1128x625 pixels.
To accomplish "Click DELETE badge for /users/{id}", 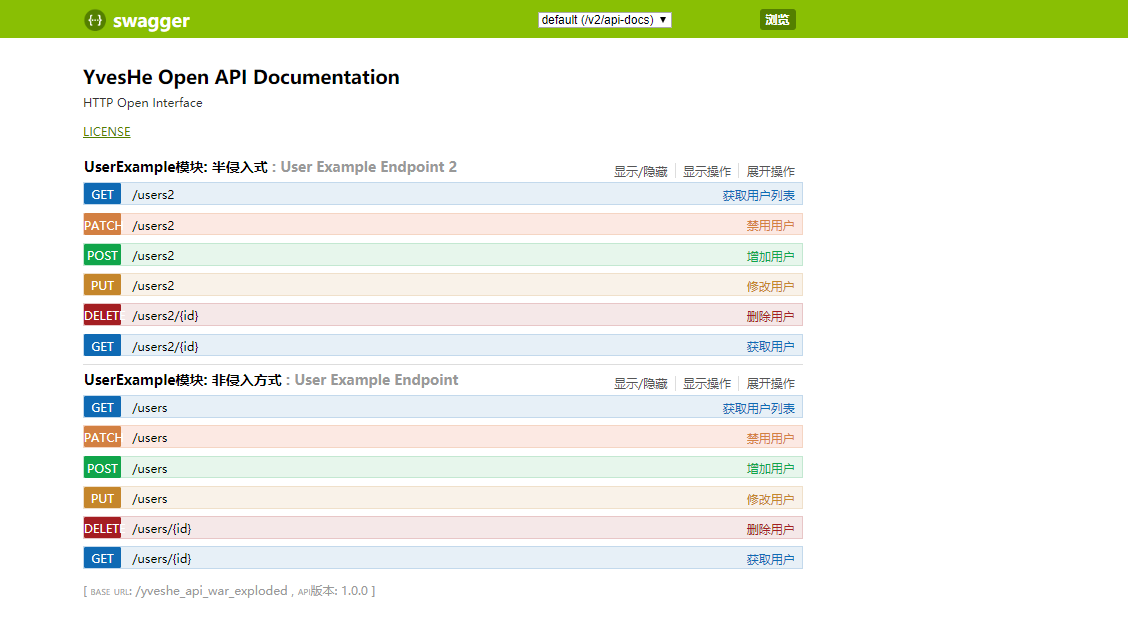I will click(102, 529).
